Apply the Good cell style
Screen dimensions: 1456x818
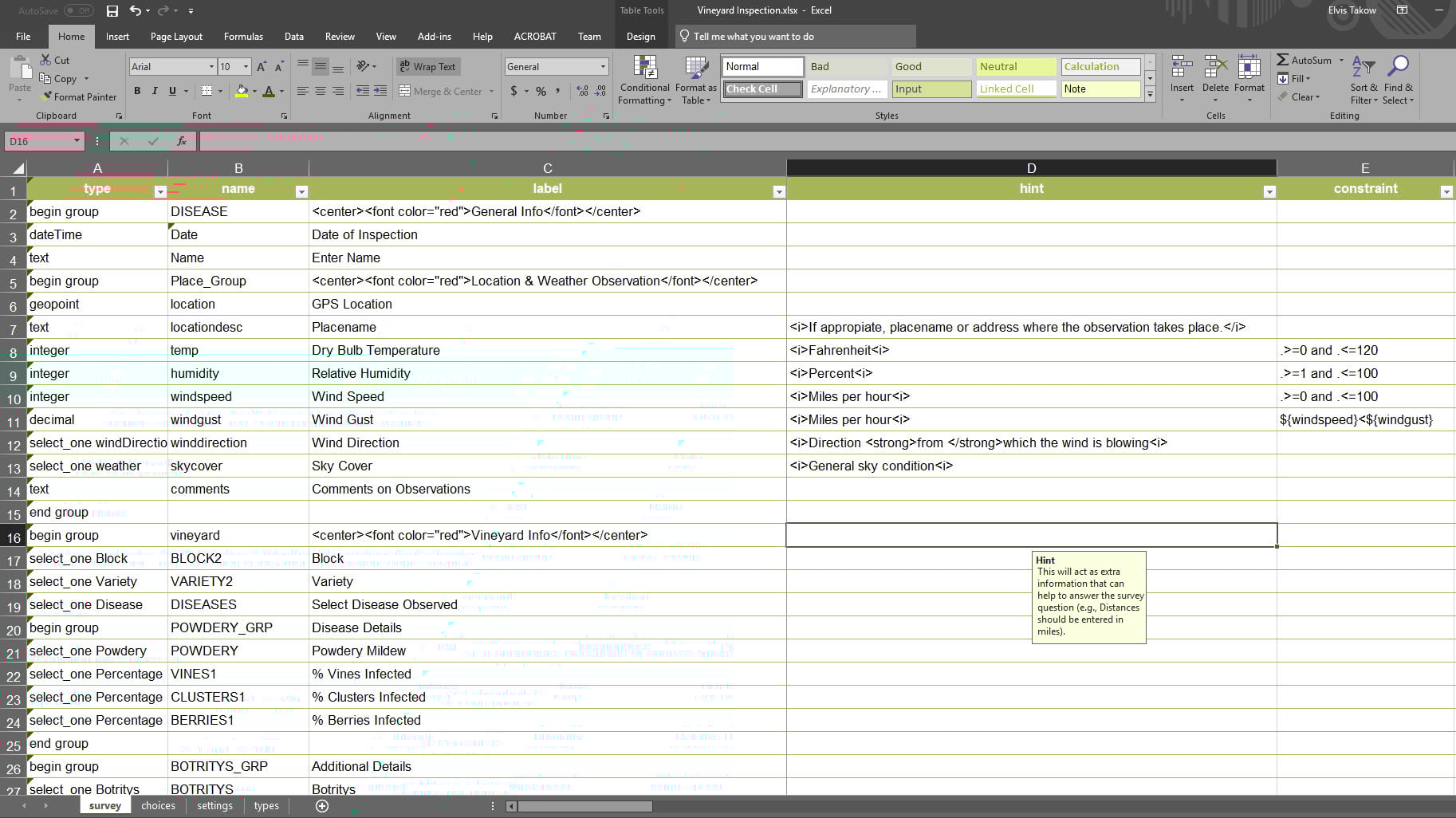pyautogui.click(x=932, y=67)
